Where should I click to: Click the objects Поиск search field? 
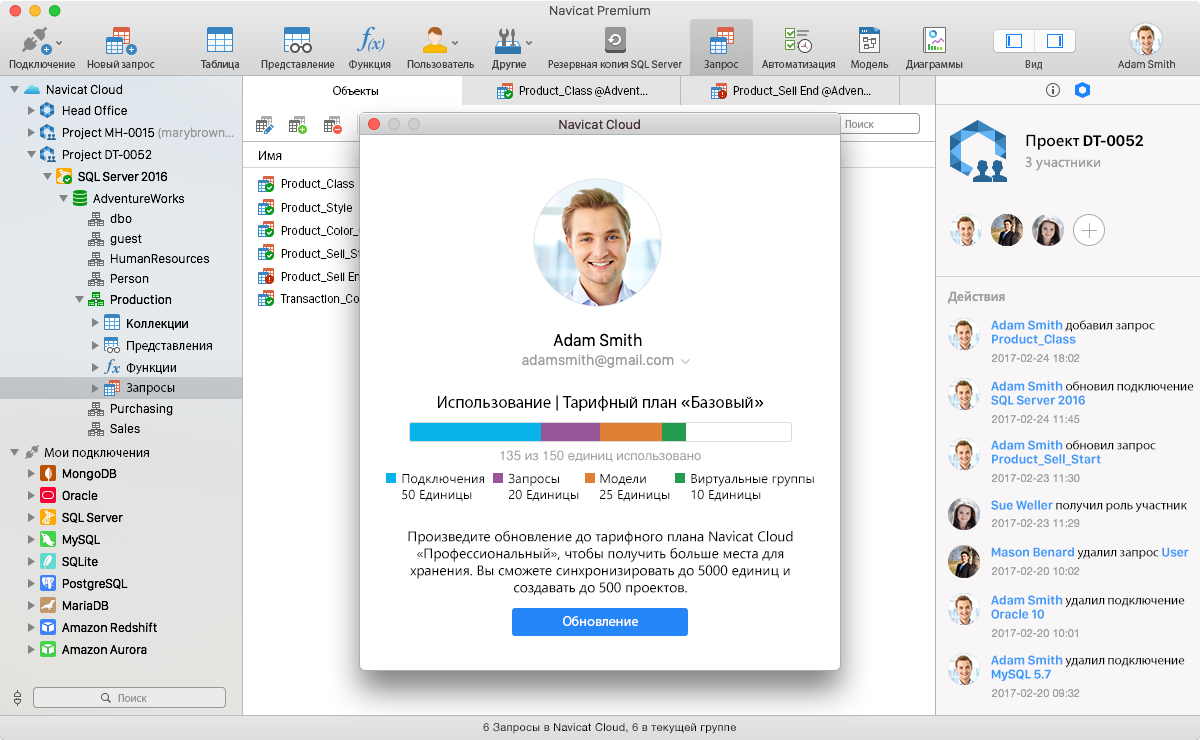[879, 124]
